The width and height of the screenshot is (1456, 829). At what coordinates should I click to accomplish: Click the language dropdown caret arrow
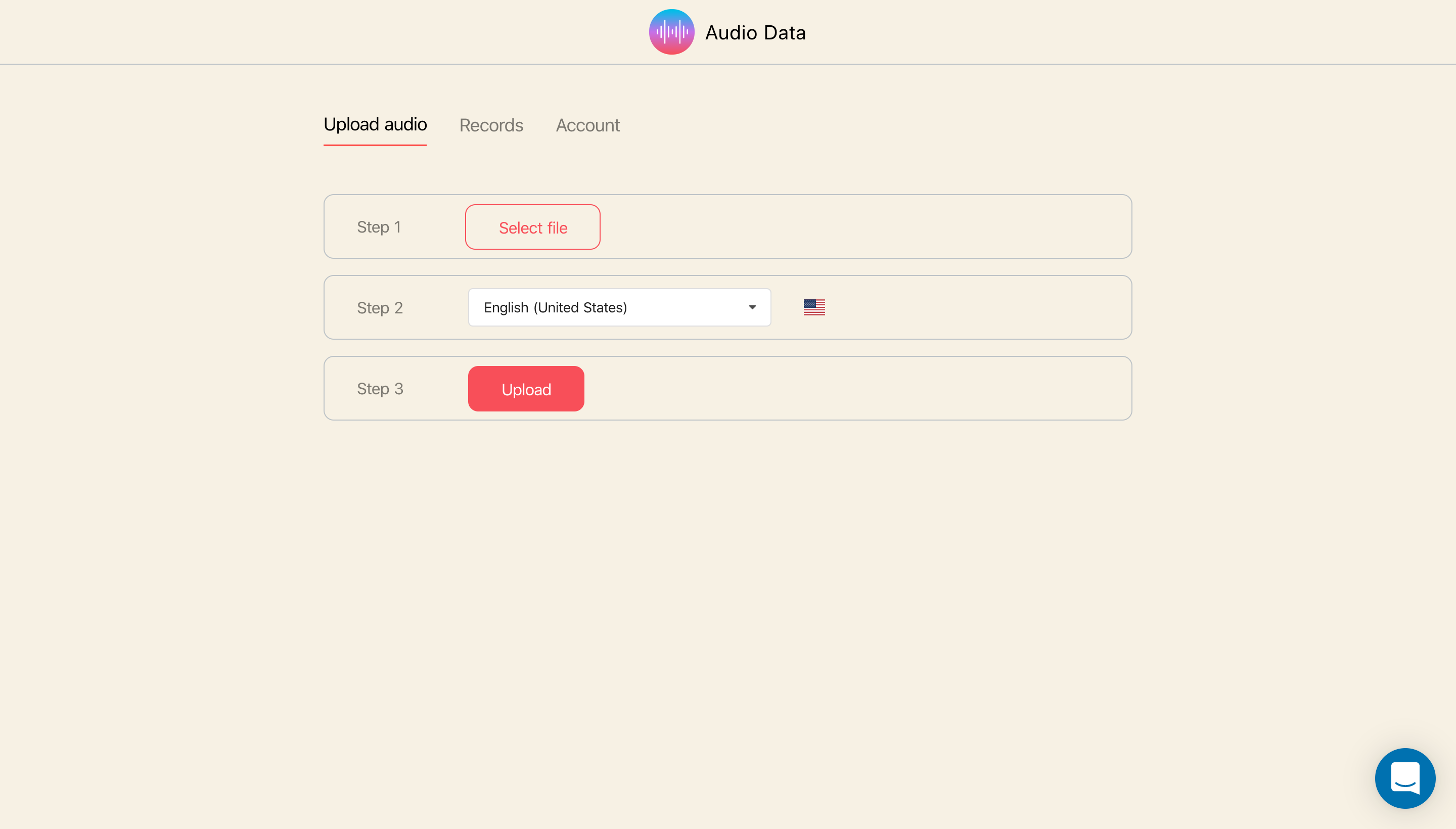(752, 307)
